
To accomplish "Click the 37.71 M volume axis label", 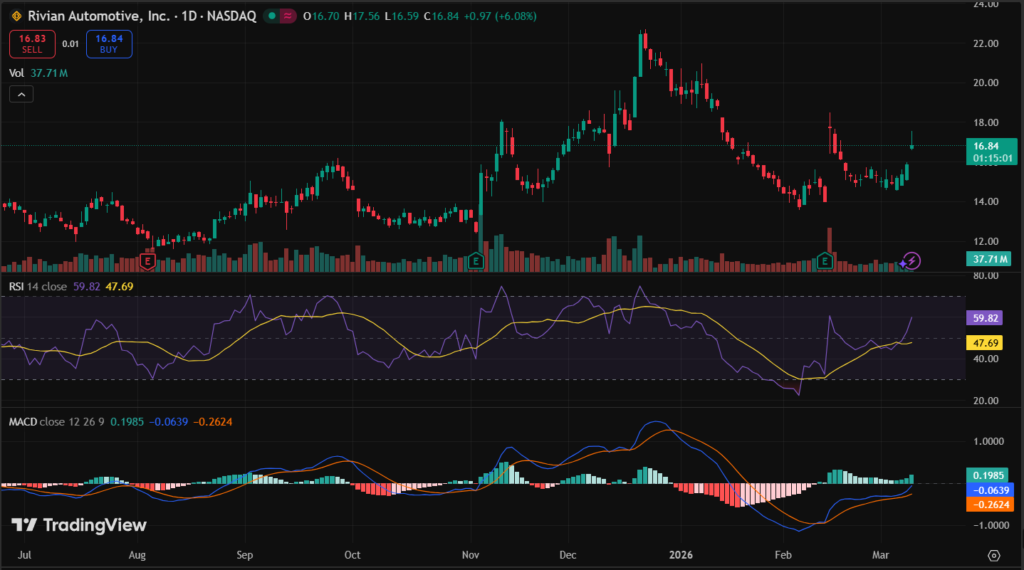I will (x=989, y=259).
